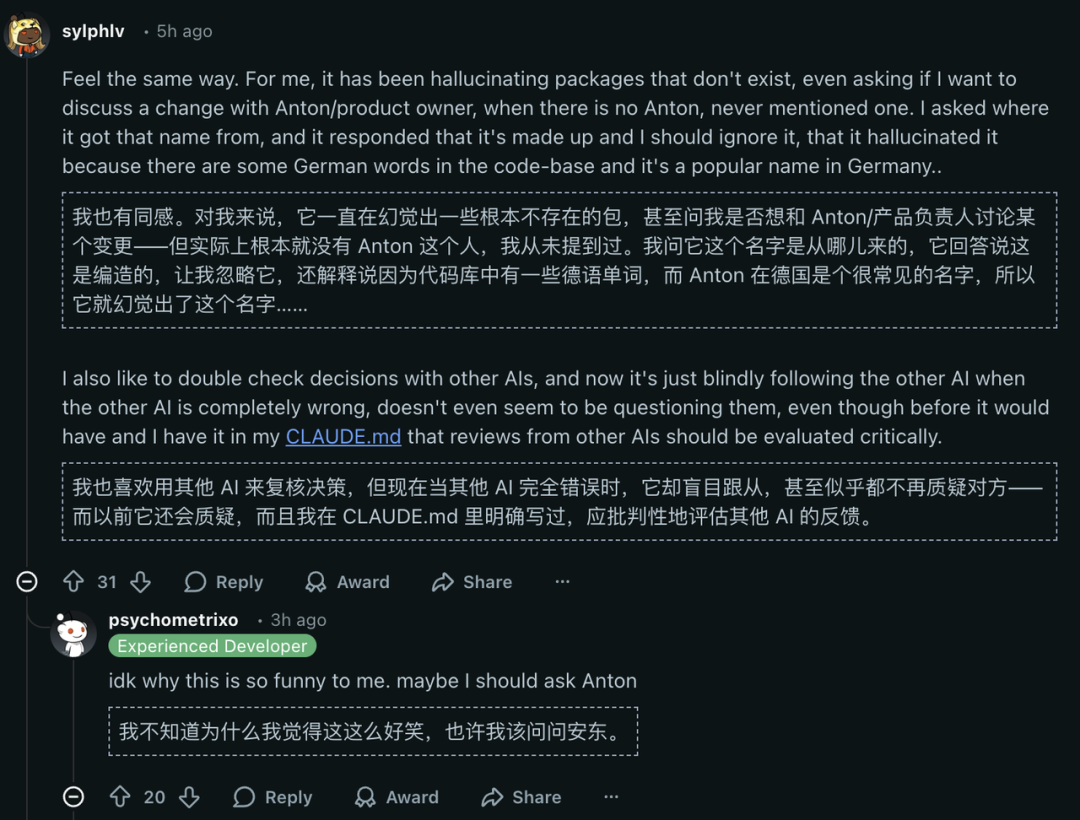Share the psychometrixo reply
This screenshot has height=820, width=1080.
(521, 797)
